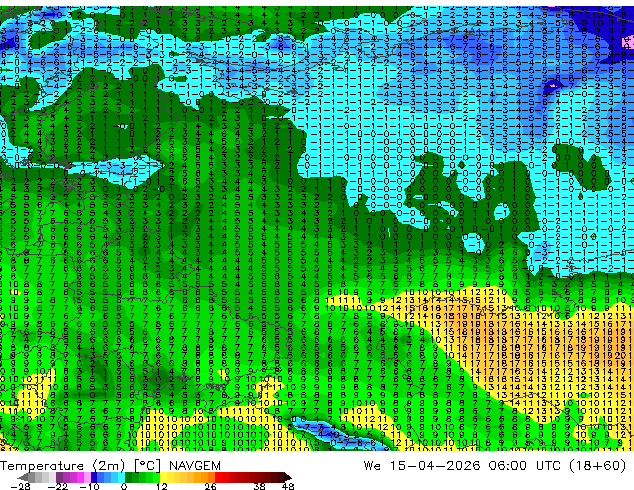Click the dark green segment of the color scale
The image size is (634, 490).
coord(128,477)
